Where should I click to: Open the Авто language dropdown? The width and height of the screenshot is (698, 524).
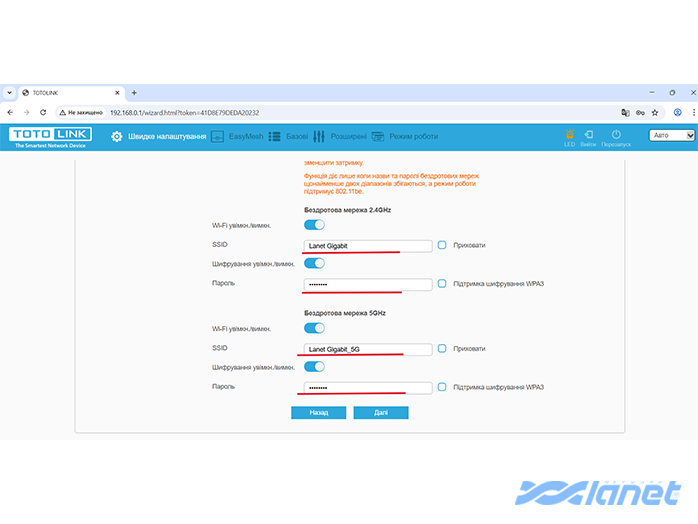coord(672,135)
